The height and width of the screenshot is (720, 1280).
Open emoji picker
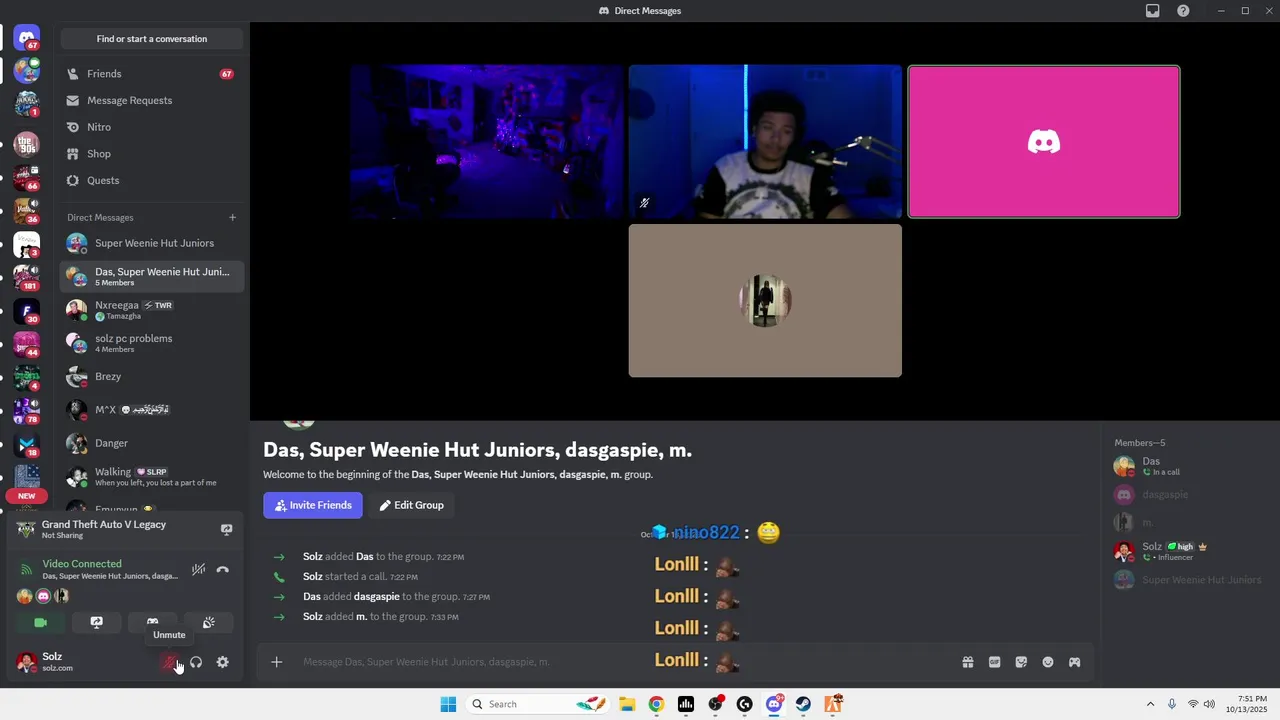(x=1048, y=662)
